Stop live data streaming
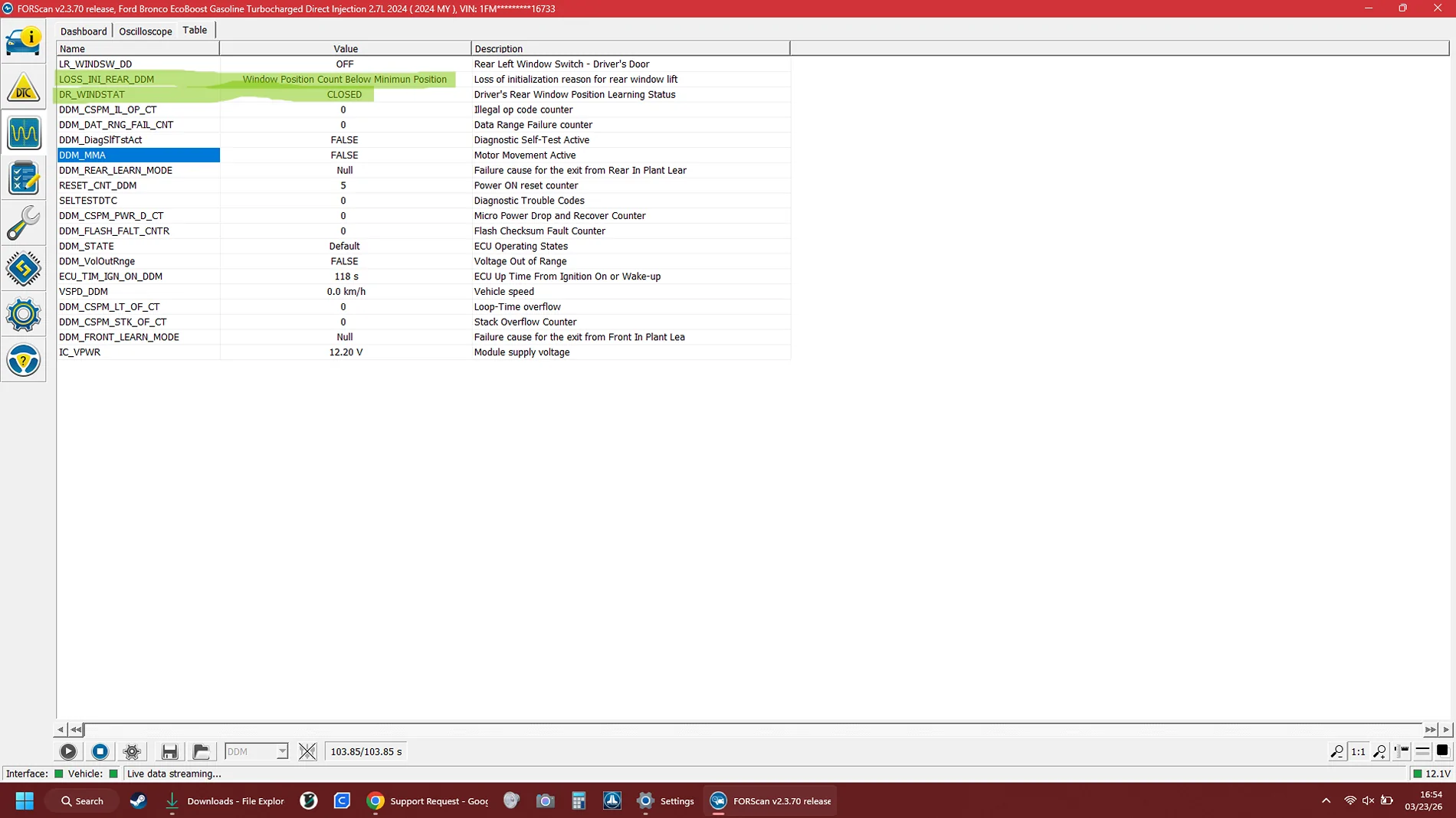This screenshot has width=1456, height=818. [x=100, y=751]
